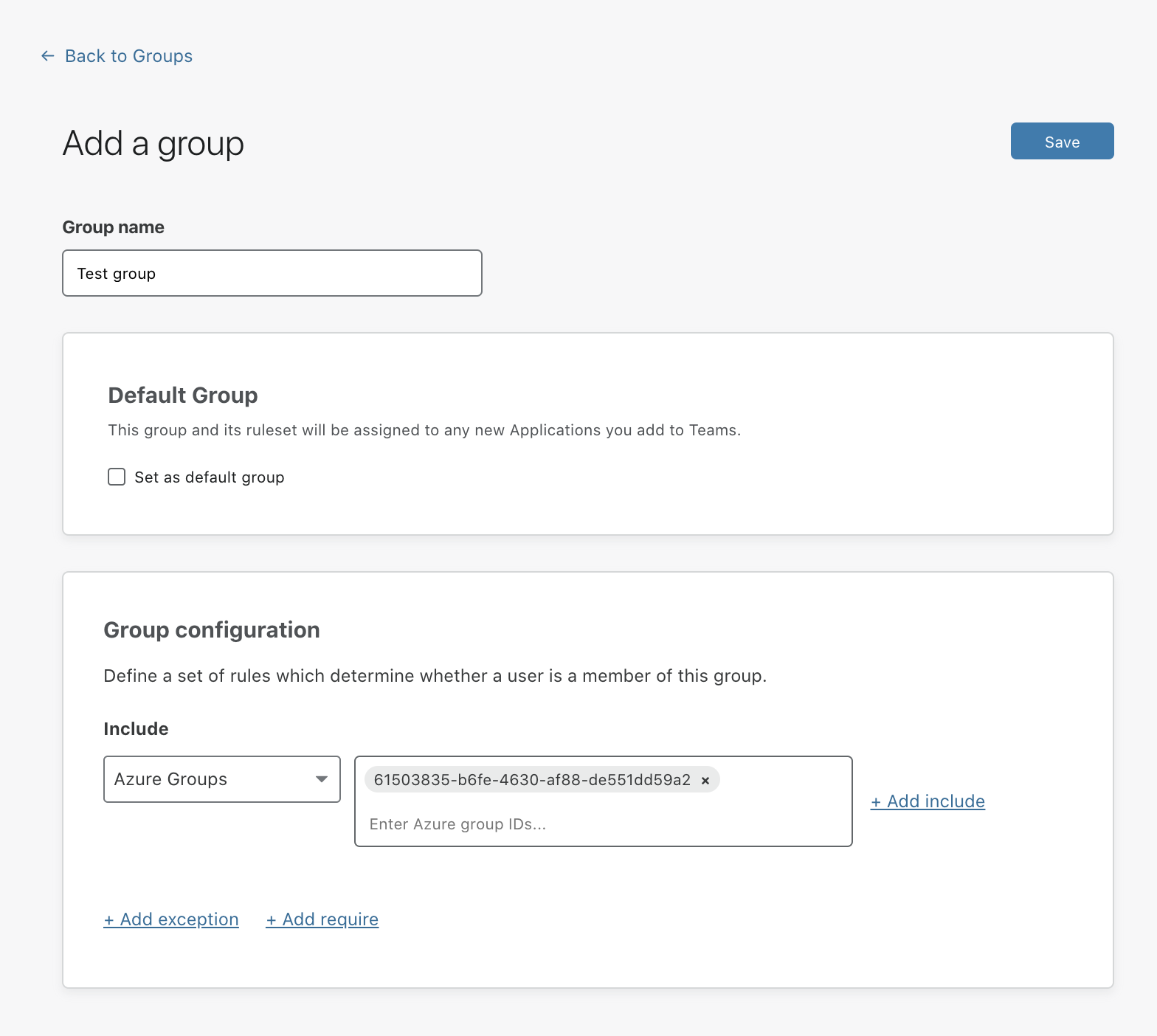Remove the 61503835 Azure group ID tag

705,781
